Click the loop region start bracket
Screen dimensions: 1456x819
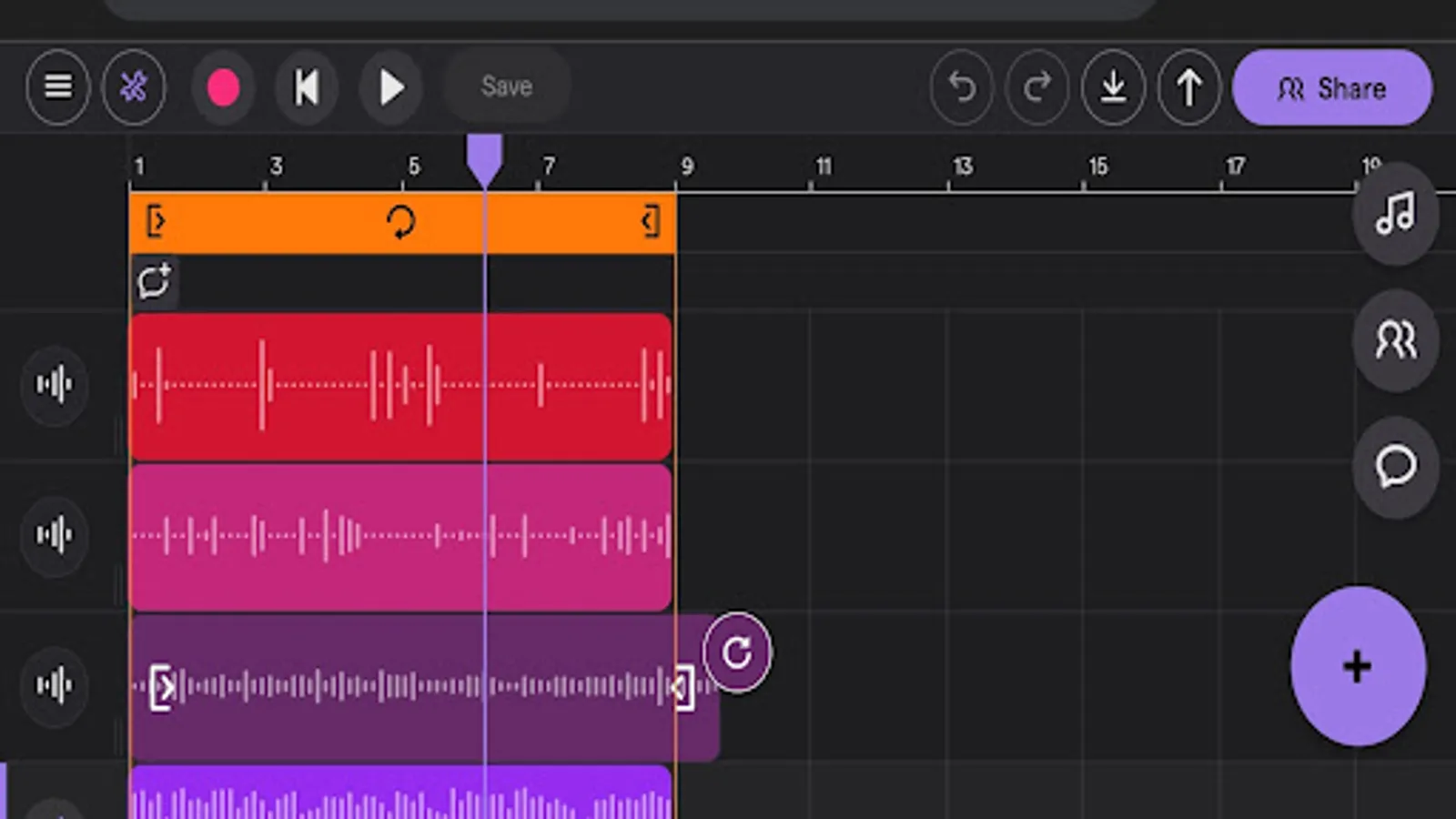[156, 221]
